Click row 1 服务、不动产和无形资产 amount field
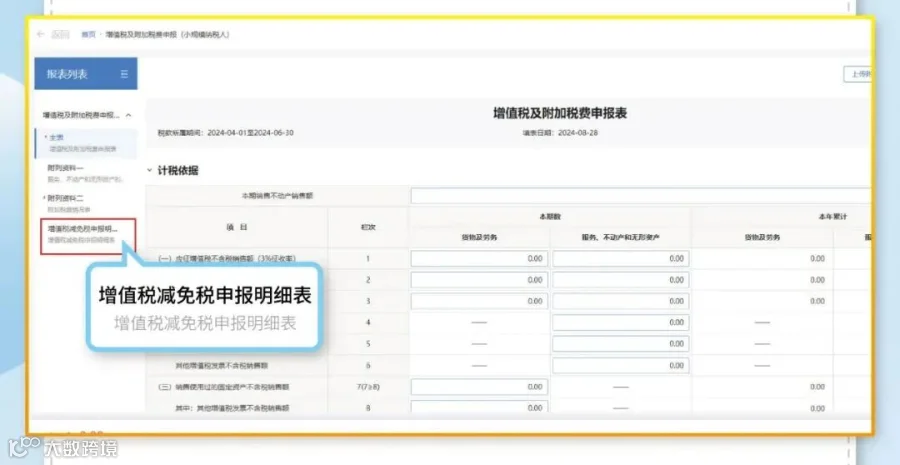Viewport: 900px width, 465px height. [x=621, y=259]
